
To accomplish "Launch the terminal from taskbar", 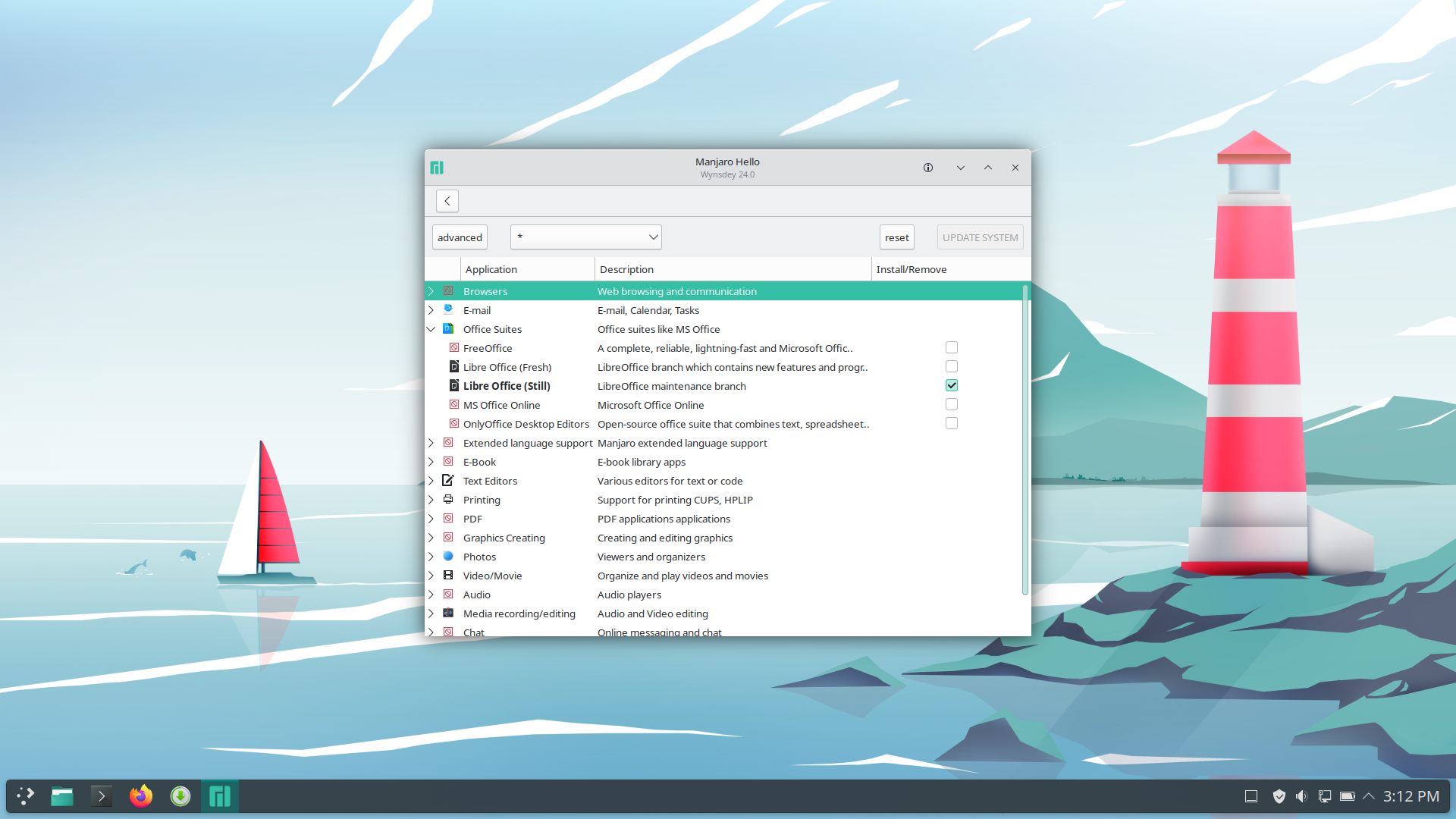I will [x=102, y=796].
